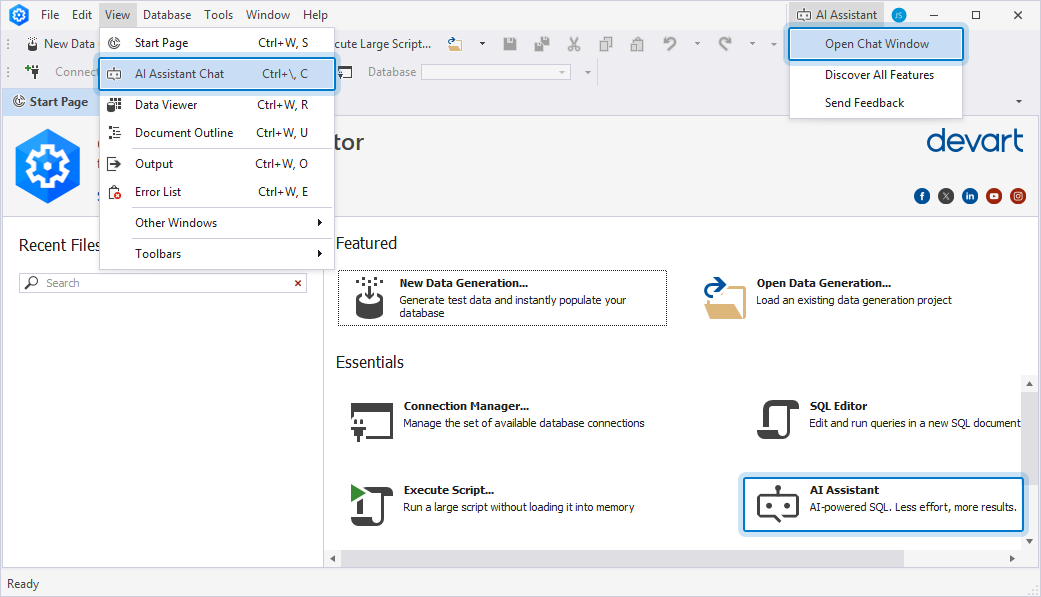Click the Copy icon in the toolbar

pos(605,44)
